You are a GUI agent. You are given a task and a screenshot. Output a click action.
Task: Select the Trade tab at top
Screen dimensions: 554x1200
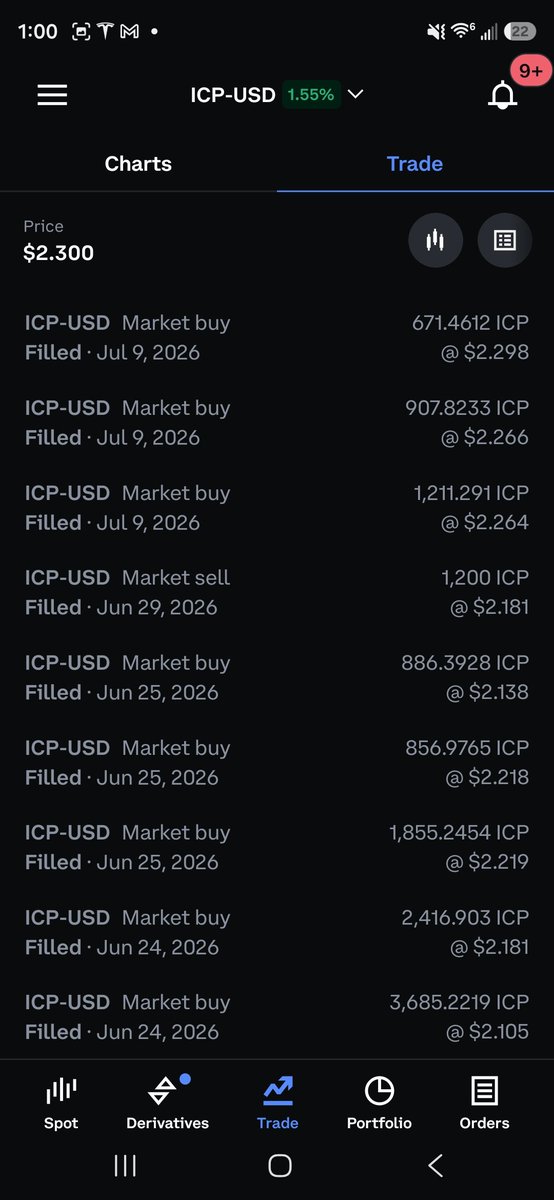click(415, 163)
